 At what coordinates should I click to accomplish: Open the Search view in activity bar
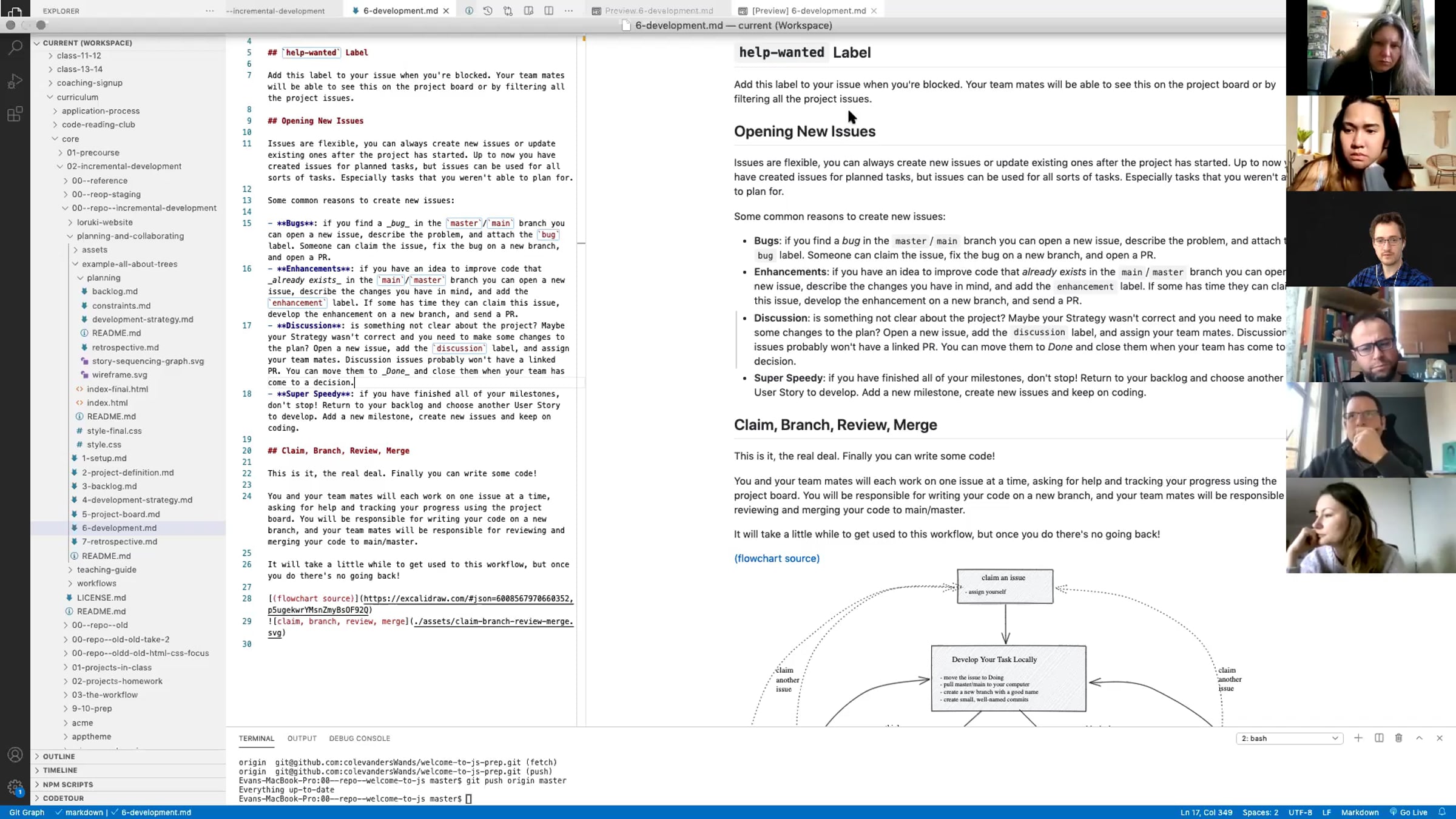(x=15, y=47)
